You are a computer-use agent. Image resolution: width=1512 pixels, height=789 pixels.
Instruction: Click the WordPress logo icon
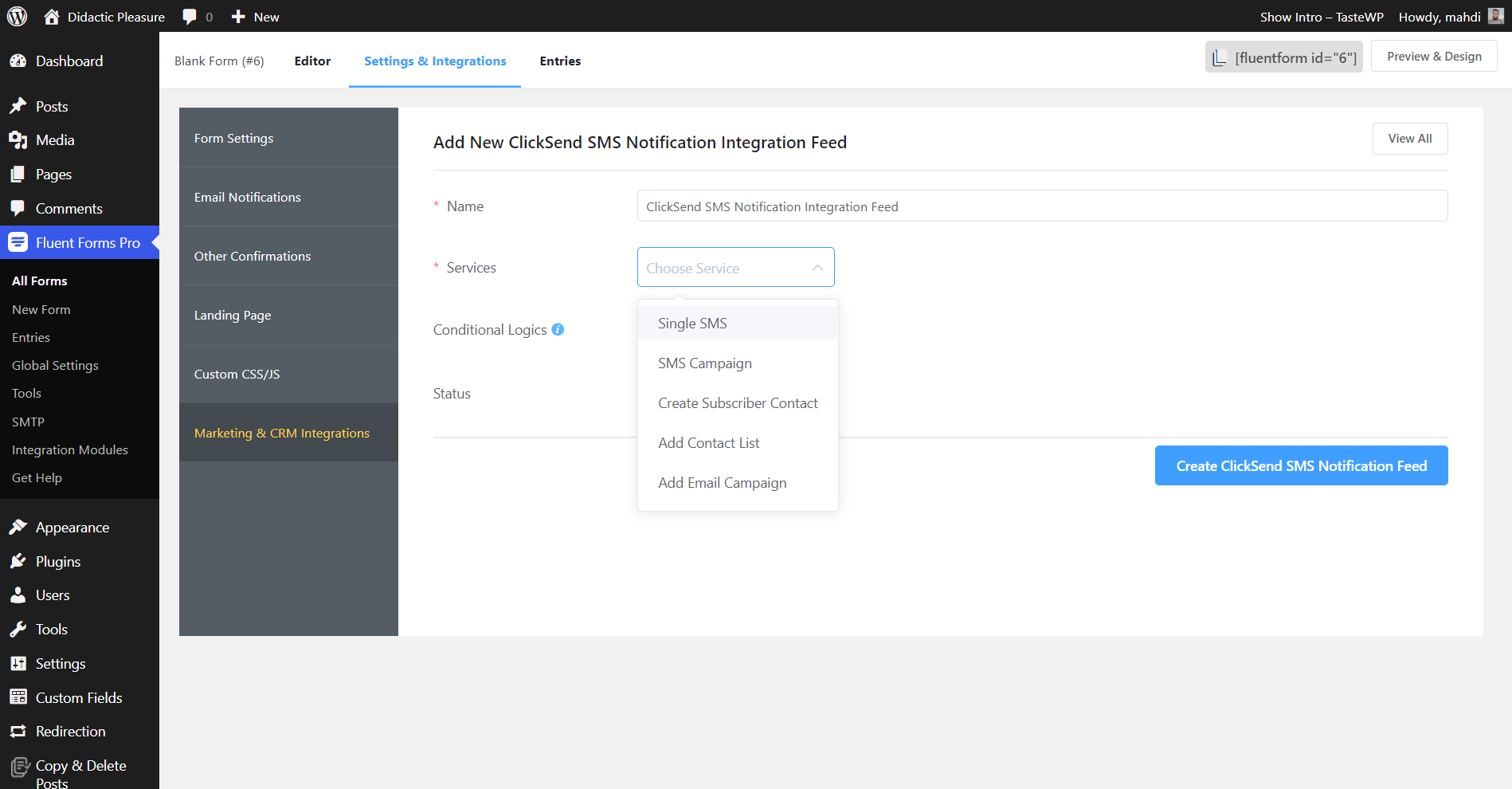click(x=18, y=17)
